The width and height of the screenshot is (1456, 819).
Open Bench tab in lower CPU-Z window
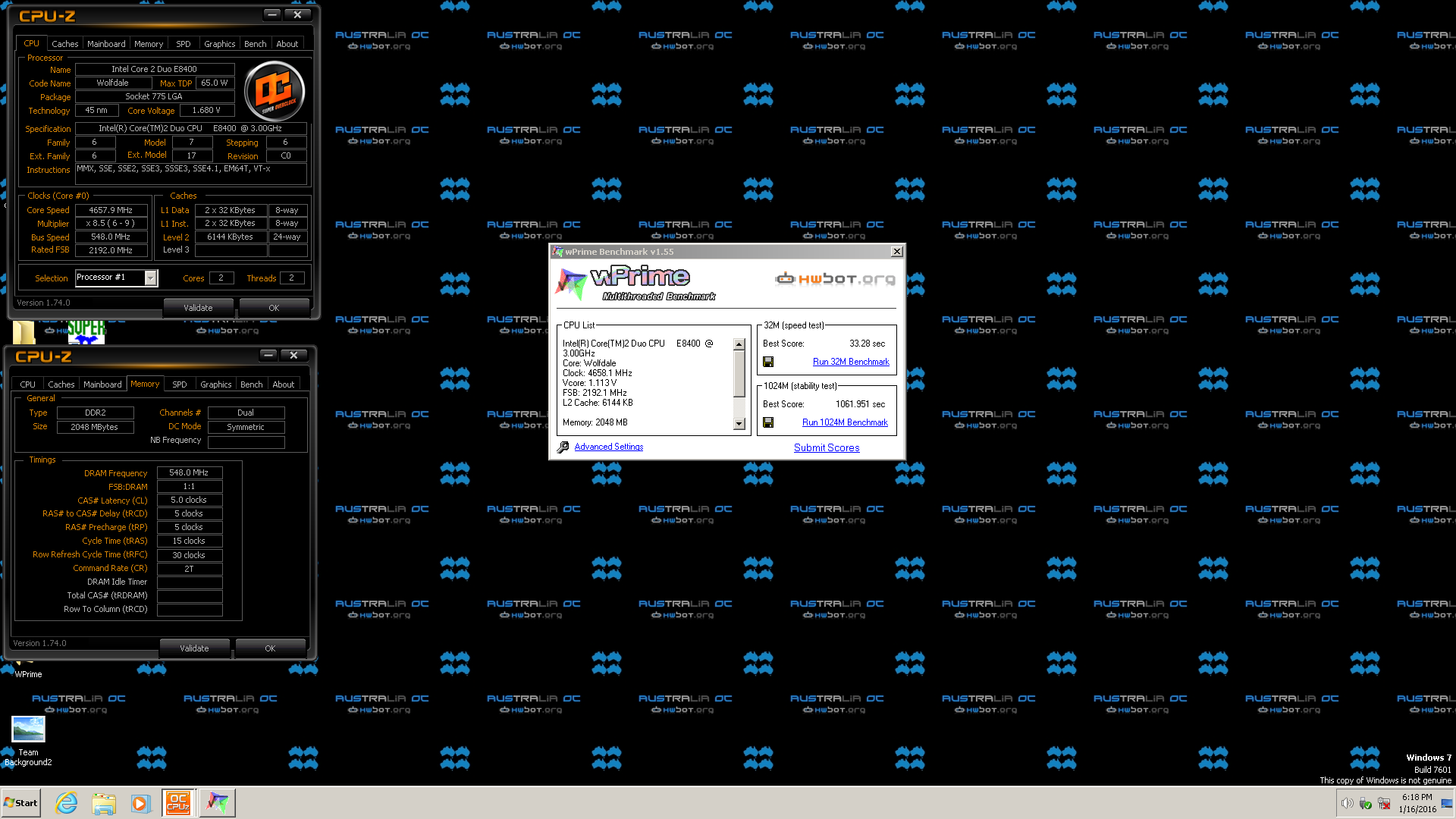coord(252,384)
